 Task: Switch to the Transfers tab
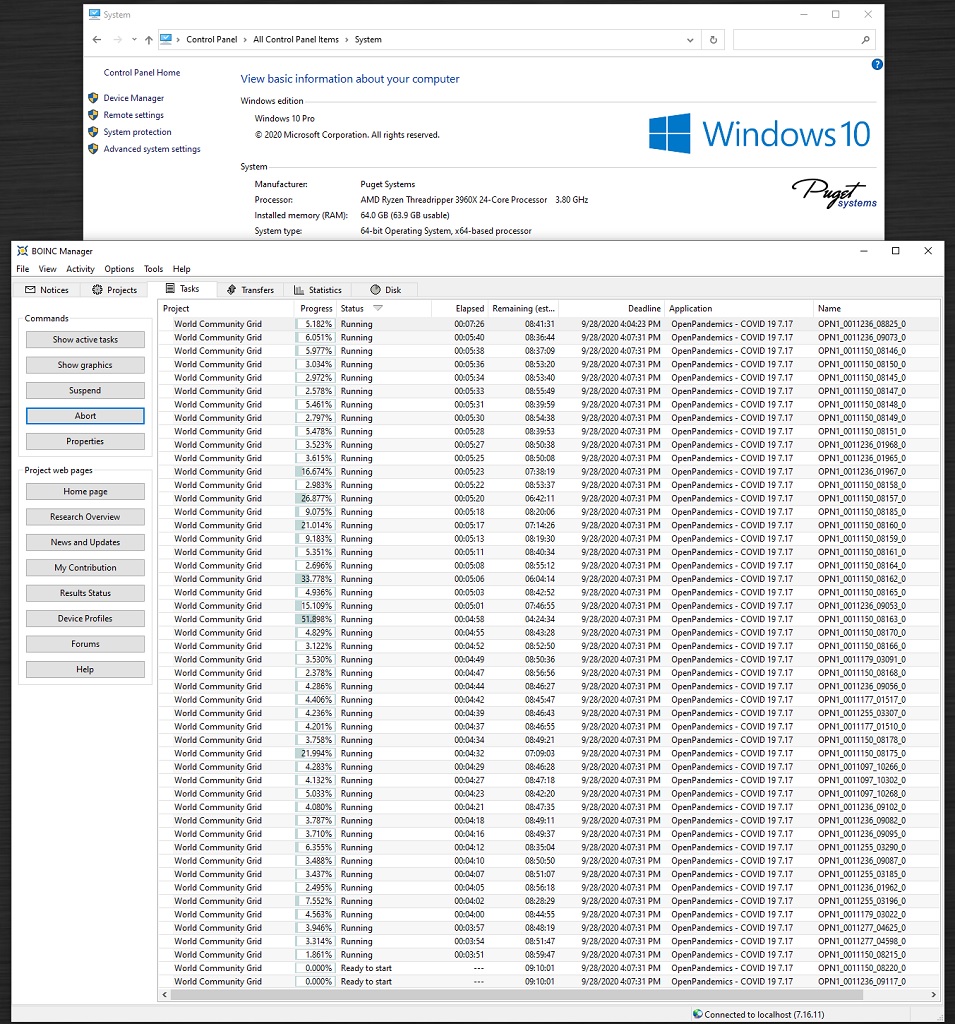[250, 290]
